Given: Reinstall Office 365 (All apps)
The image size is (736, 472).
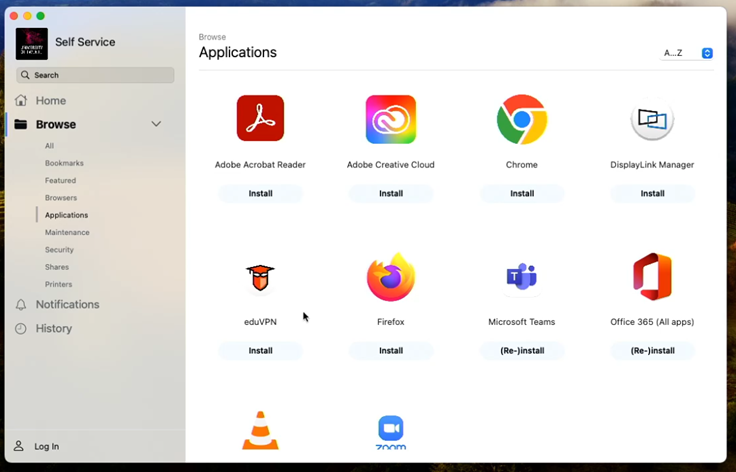Looking at the screenshot, I should point(652,350).
